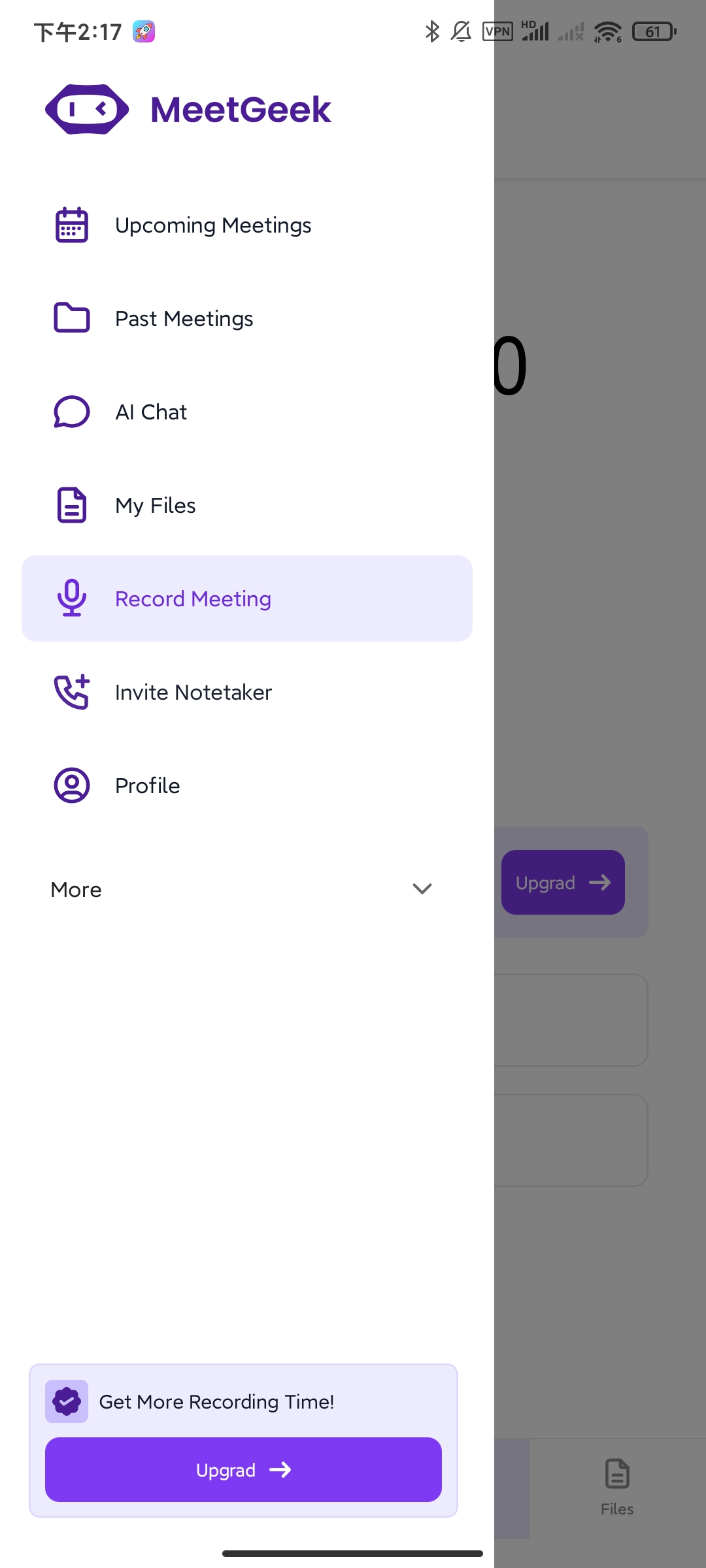Open the AI Chat bubble icon

point(72,412)
